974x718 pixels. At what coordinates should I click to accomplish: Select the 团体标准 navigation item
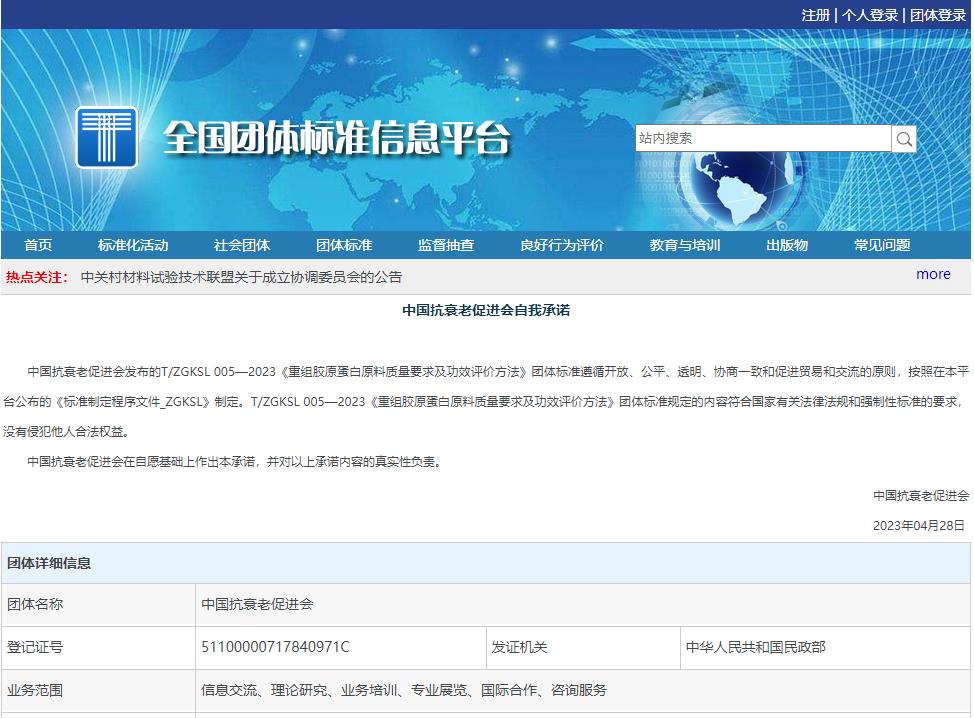[x=344, y=246]
